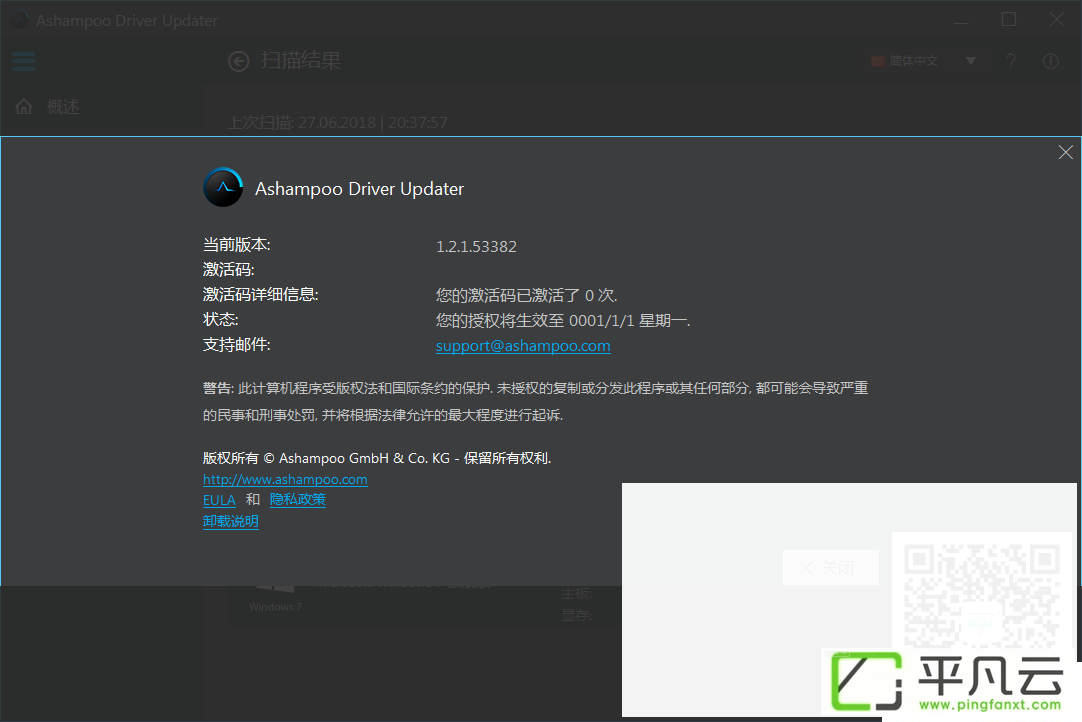Viewport: 1082px width, 722px height.
Task: Click the 支持邮件 label
Action: (237, 344)
